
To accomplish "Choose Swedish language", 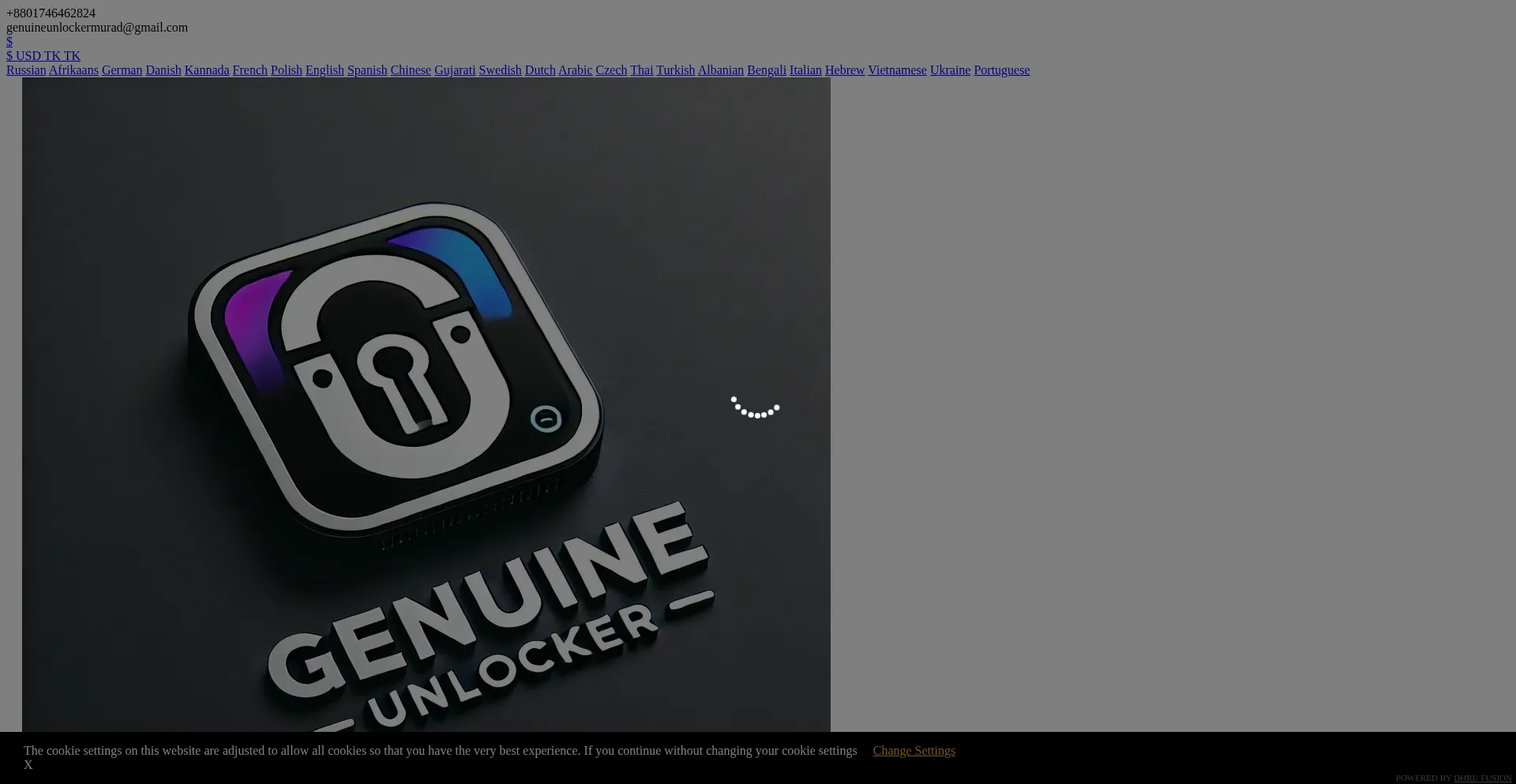I will click(500, 70).
